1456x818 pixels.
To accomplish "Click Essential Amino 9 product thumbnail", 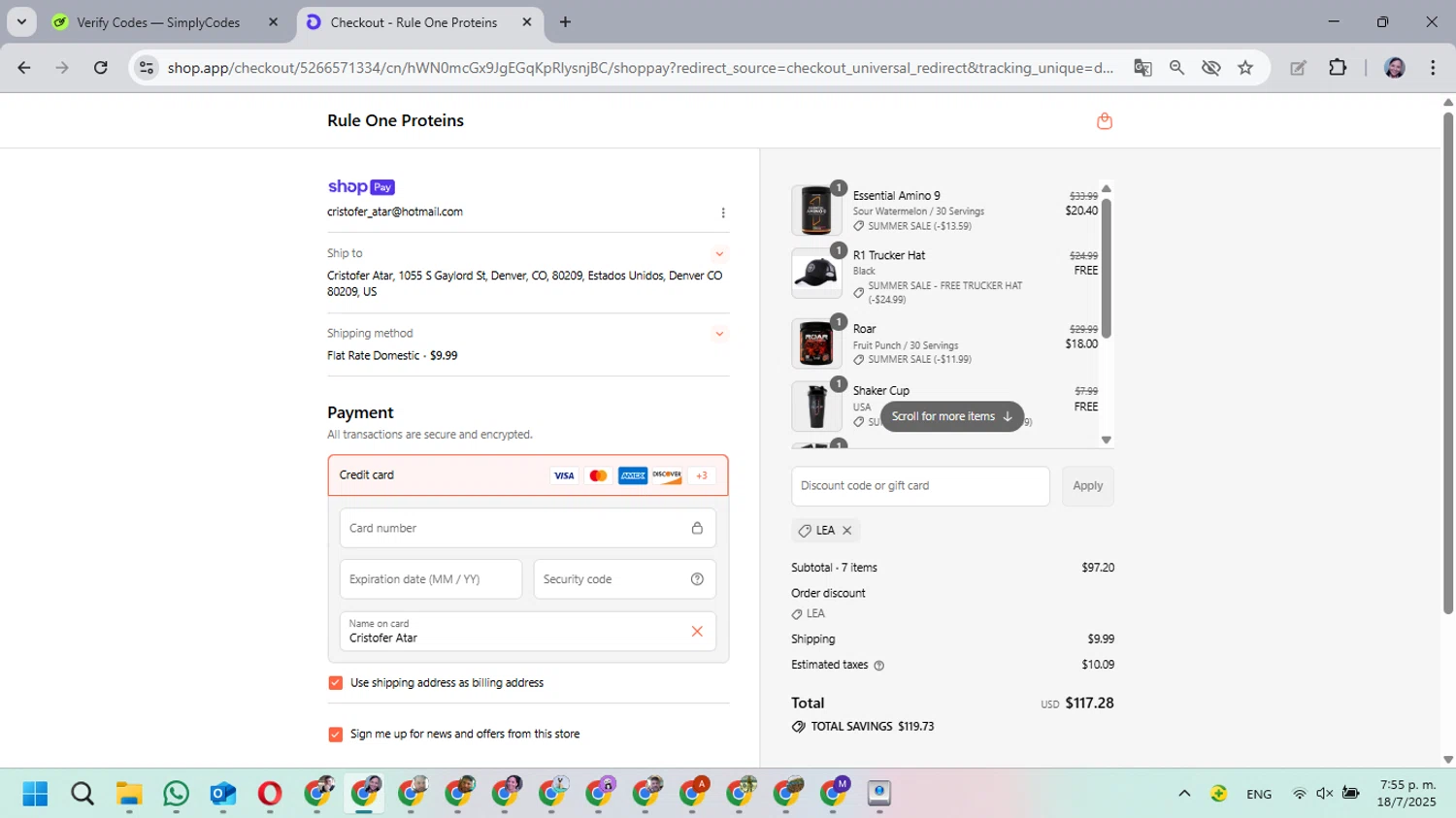I will pos(816,211).
